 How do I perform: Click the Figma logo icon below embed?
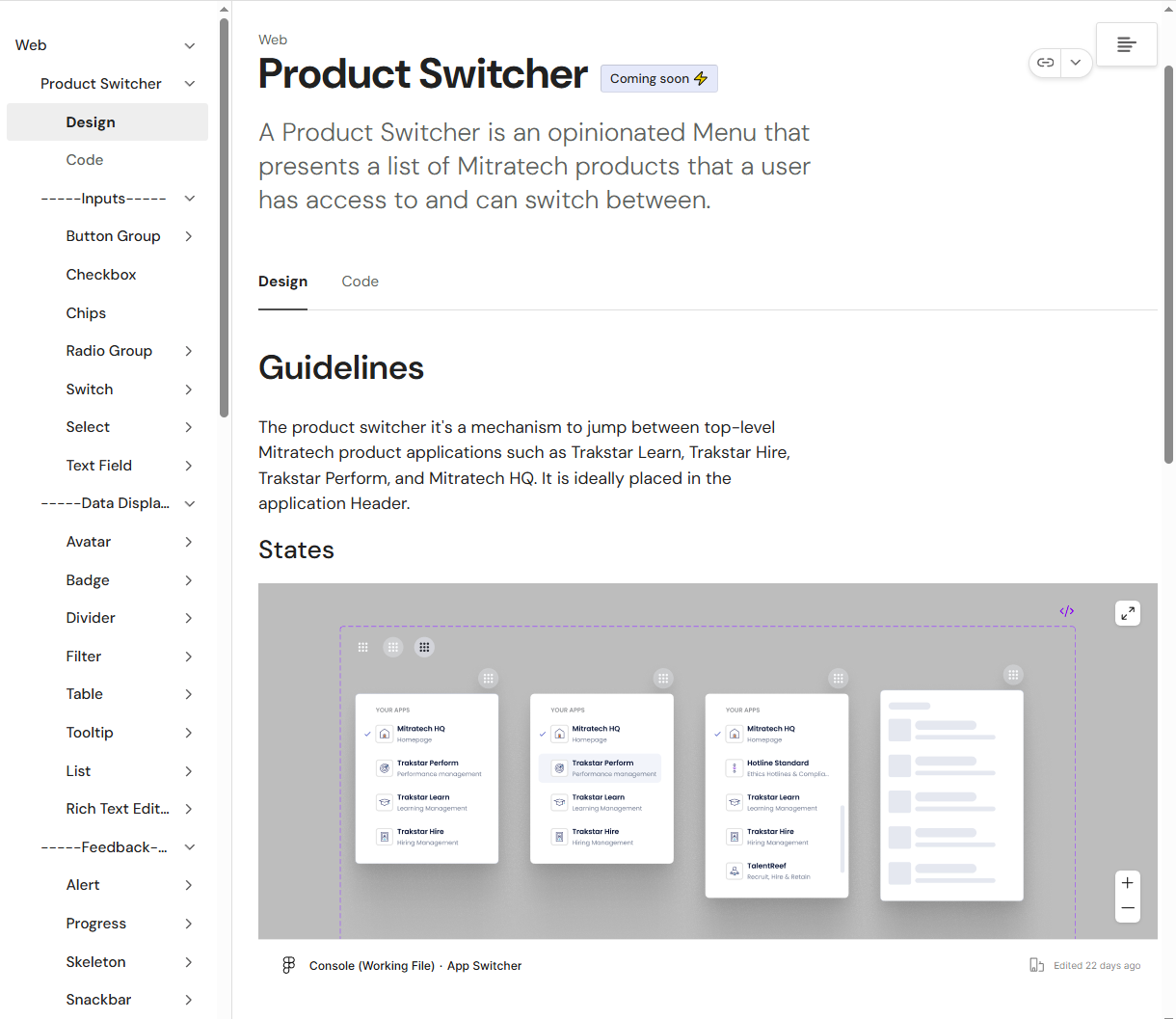click(x=288, y=965)
